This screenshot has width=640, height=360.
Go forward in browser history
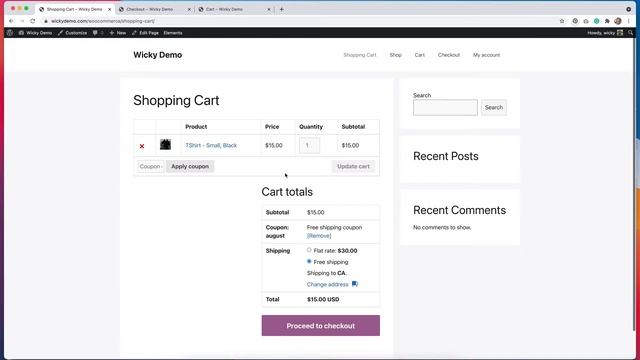pos(22,21)
